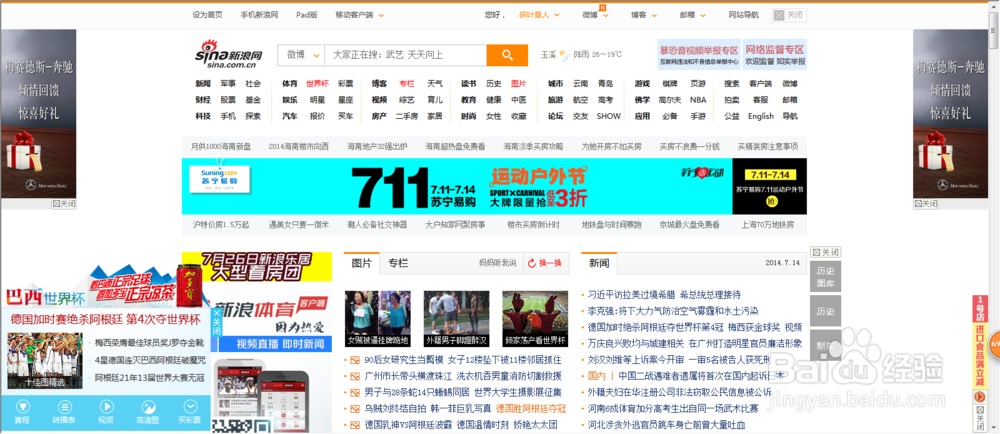Open the 财经 navigation link
The width and height of the screenshot is (1000, 434).
coord(203,100)
